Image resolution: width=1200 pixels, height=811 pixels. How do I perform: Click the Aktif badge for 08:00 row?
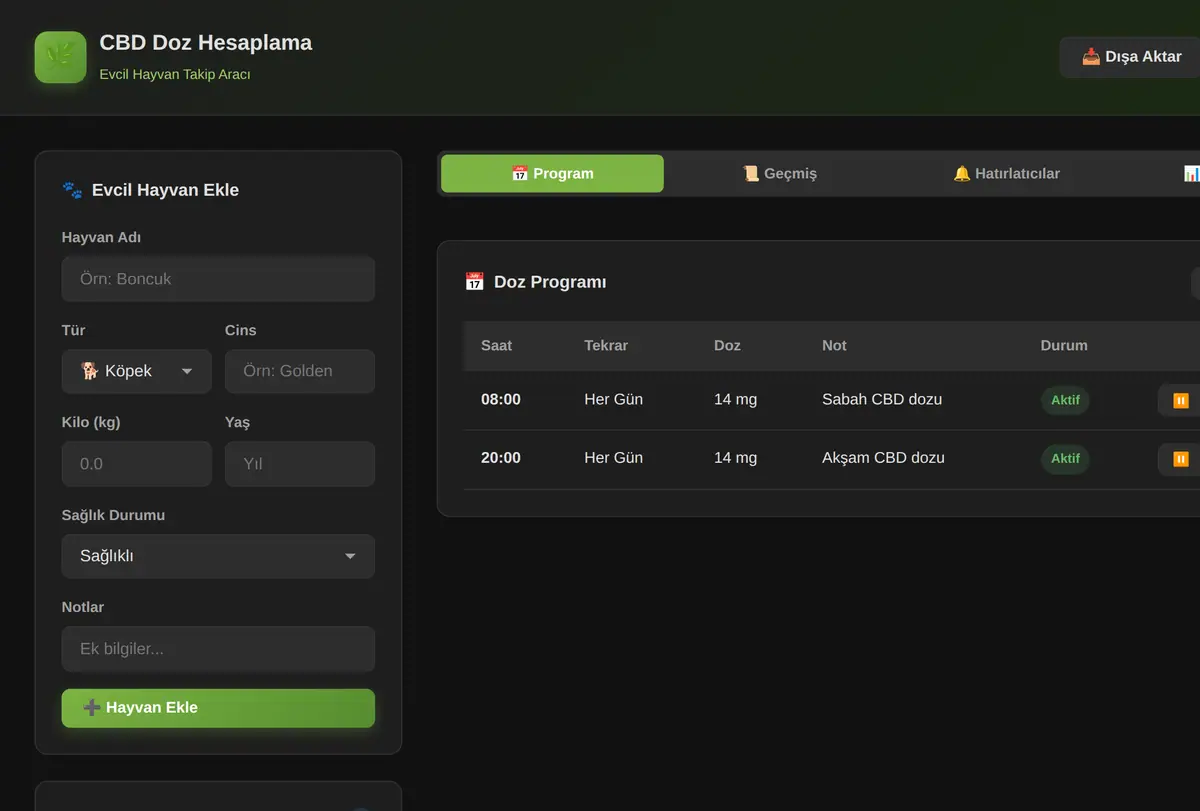(1065, 400)
